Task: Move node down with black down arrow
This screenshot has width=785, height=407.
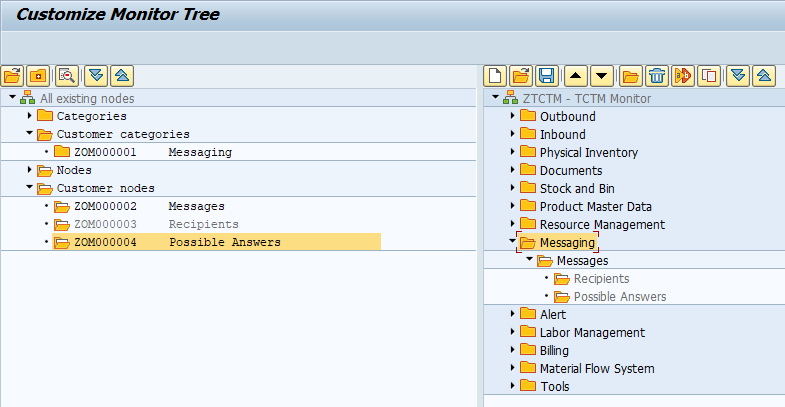Action: click(601, 75)
